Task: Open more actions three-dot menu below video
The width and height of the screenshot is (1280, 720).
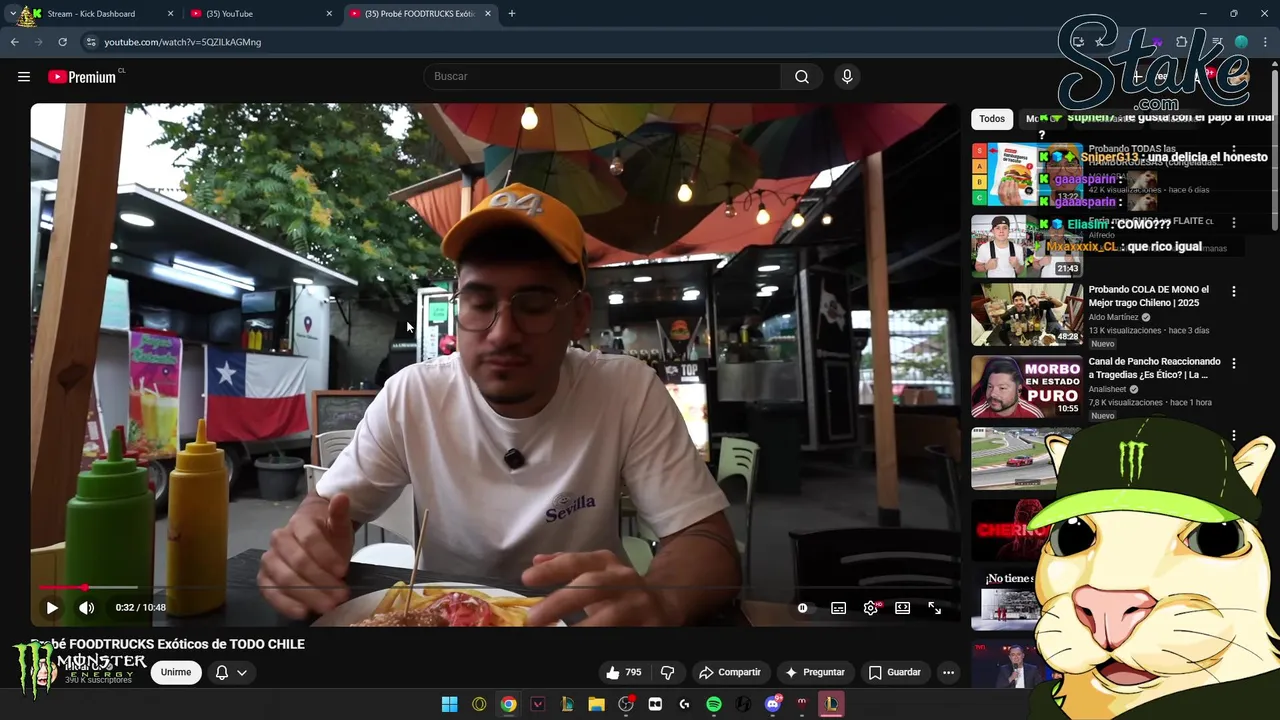Action: 948,672
